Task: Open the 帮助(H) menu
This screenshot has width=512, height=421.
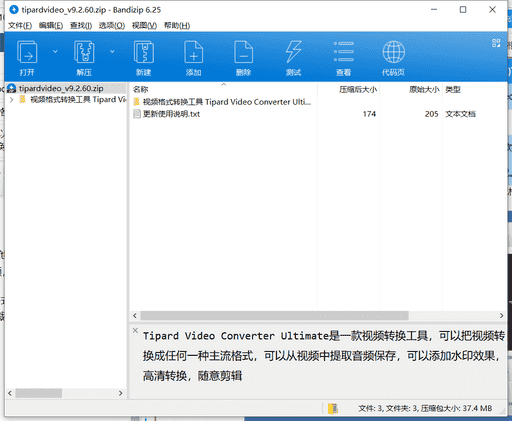Action: pyautogui.click(x=177, y=26)
